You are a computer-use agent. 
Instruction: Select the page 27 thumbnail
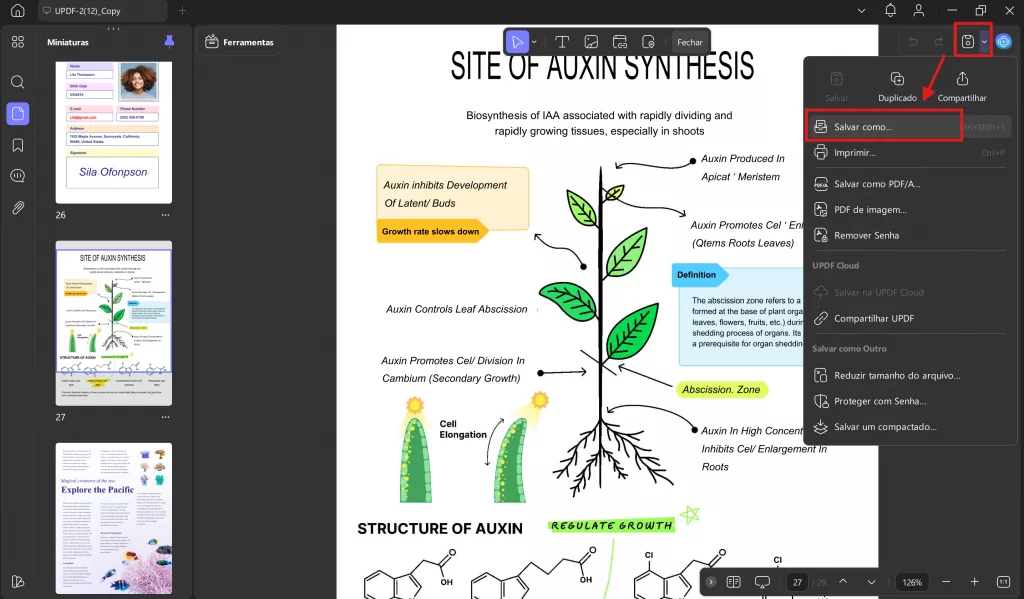(x=114, y=323)
